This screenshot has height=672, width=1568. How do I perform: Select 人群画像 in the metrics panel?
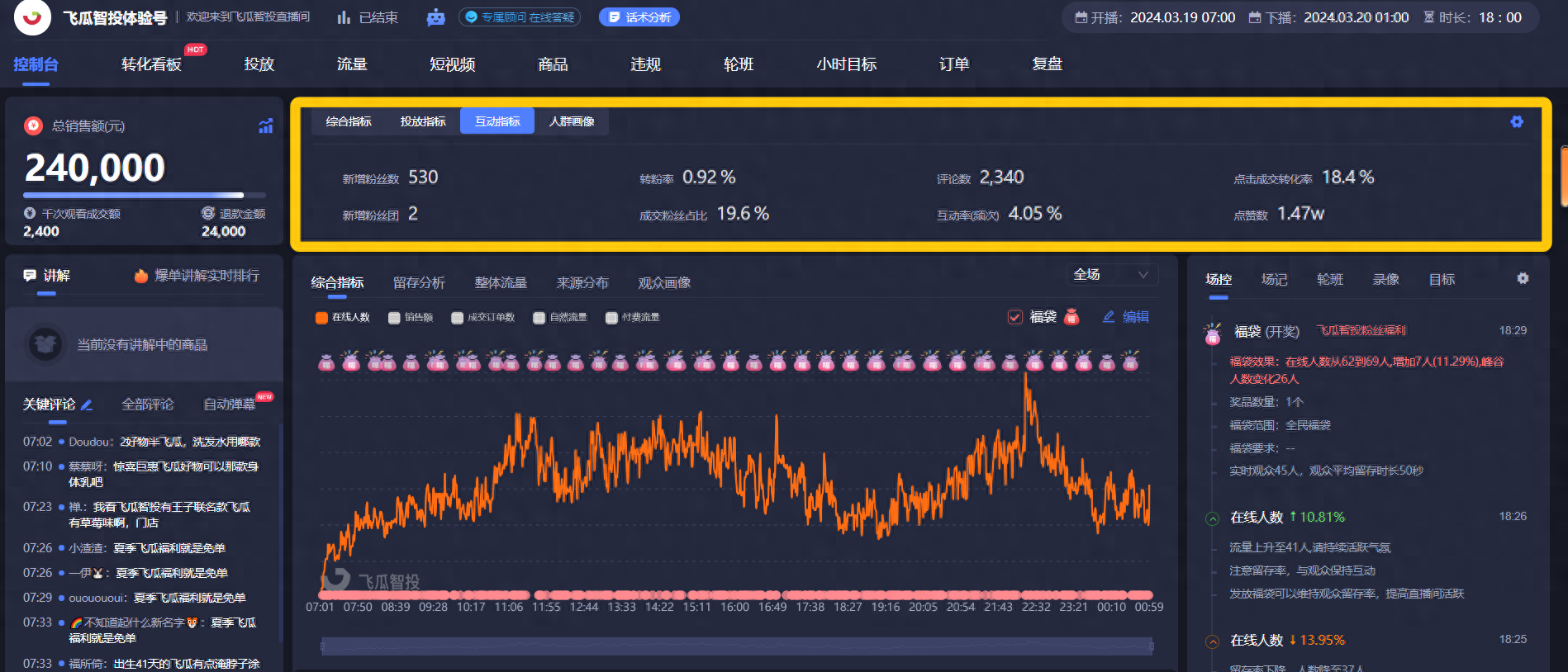point(572,121)
